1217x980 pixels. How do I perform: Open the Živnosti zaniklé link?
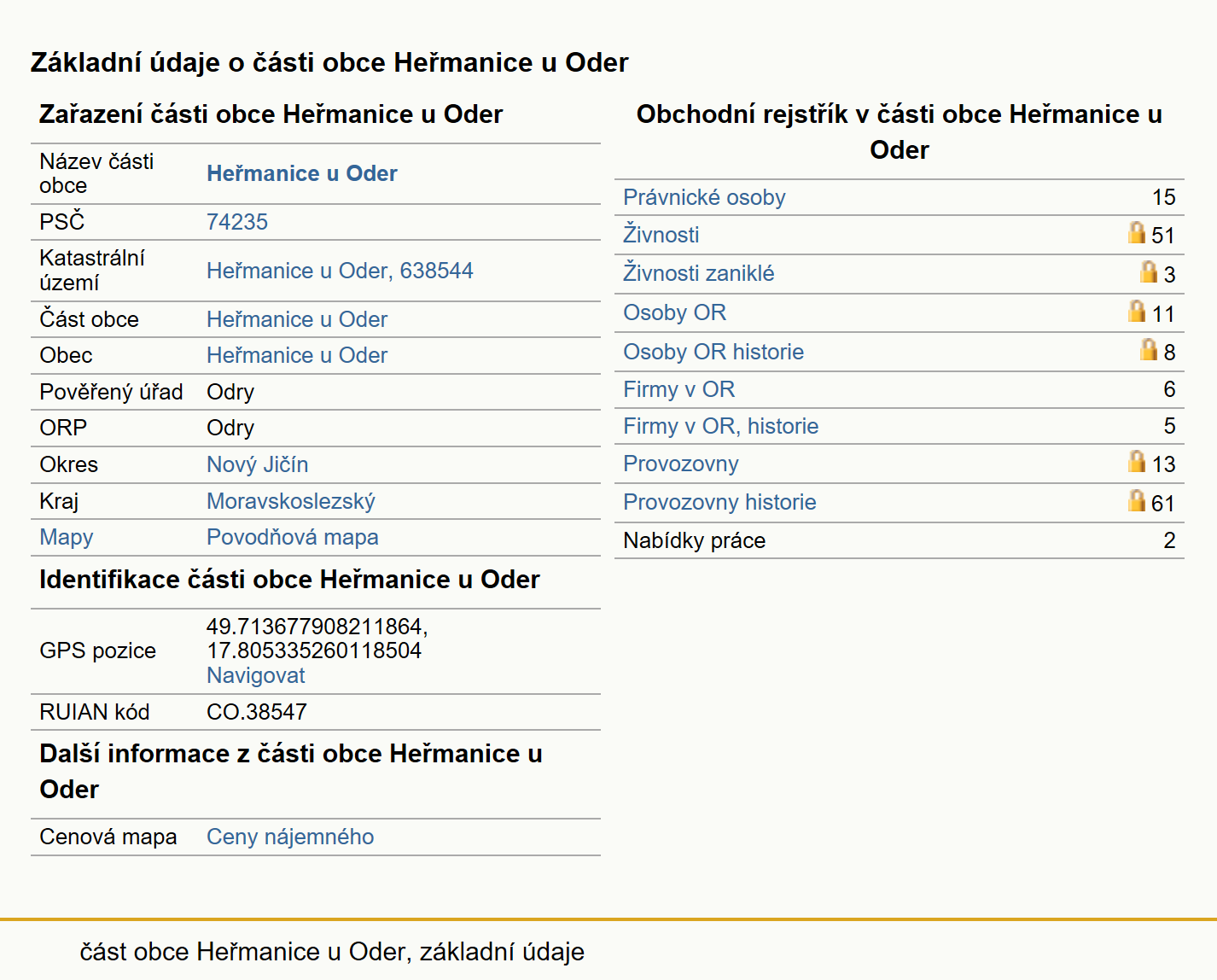point(699,273)
